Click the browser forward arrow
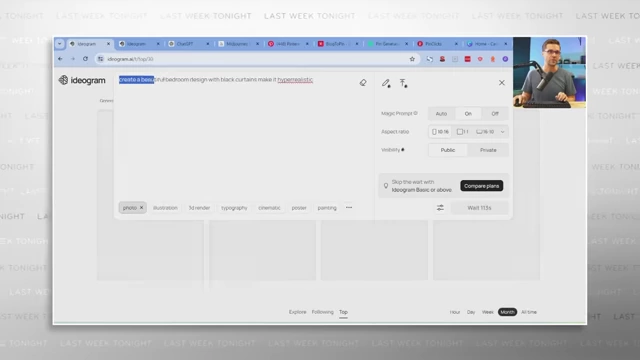 coord(73,59)
